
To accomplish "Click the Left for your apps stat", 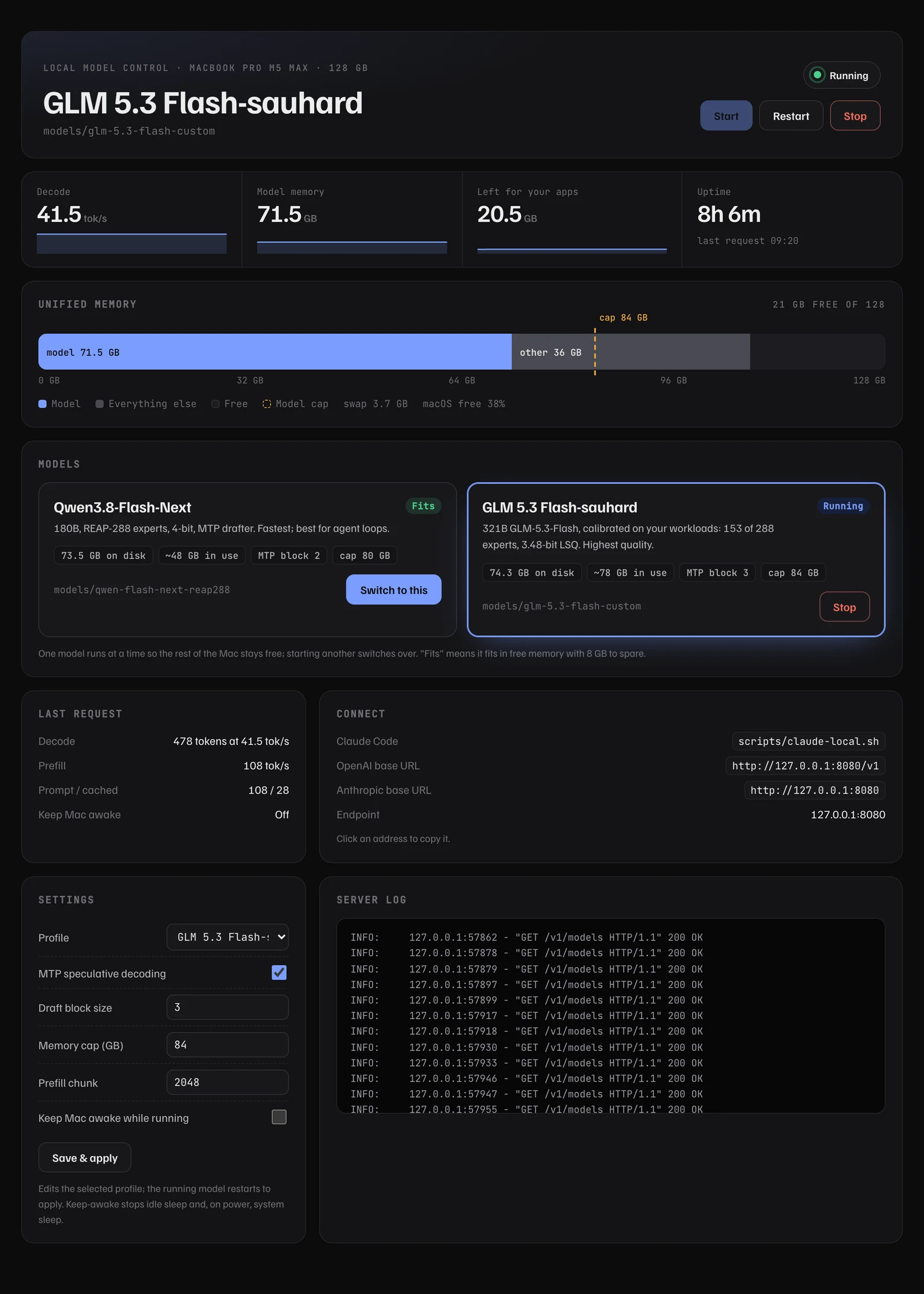I will click(x=572, y=219).
